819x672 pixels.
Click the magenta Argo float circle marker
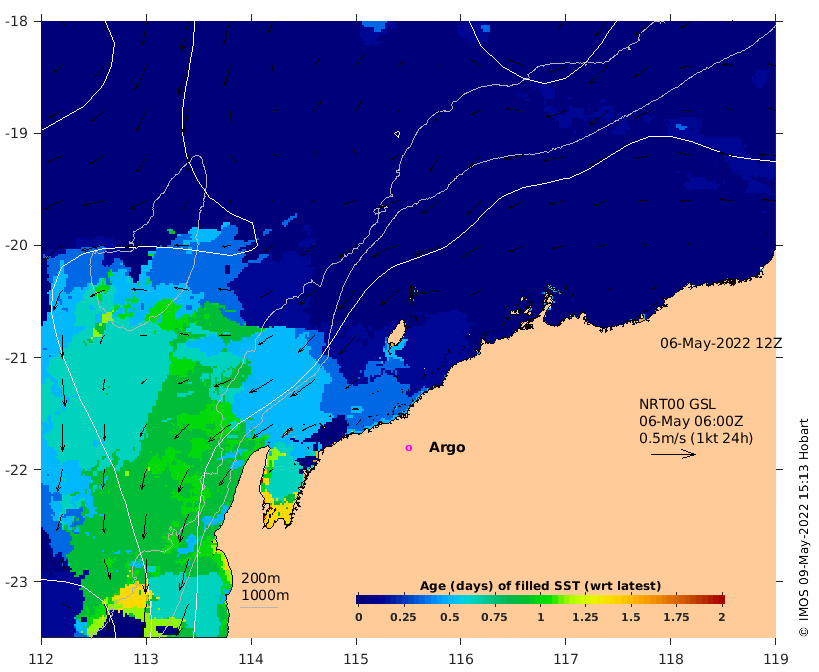[x=408, y=448]
